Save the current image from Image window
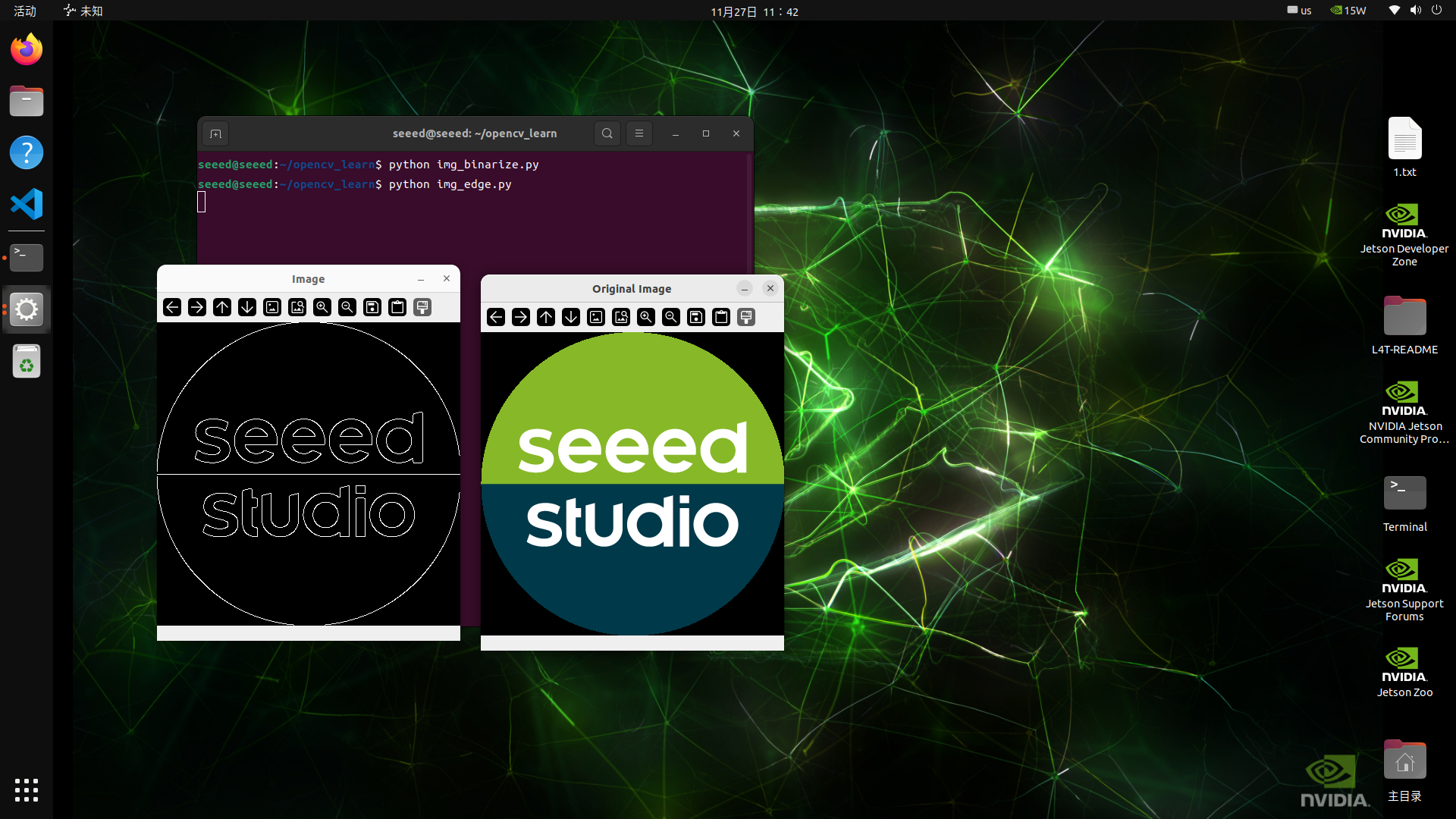 click(x=372, y=307)
